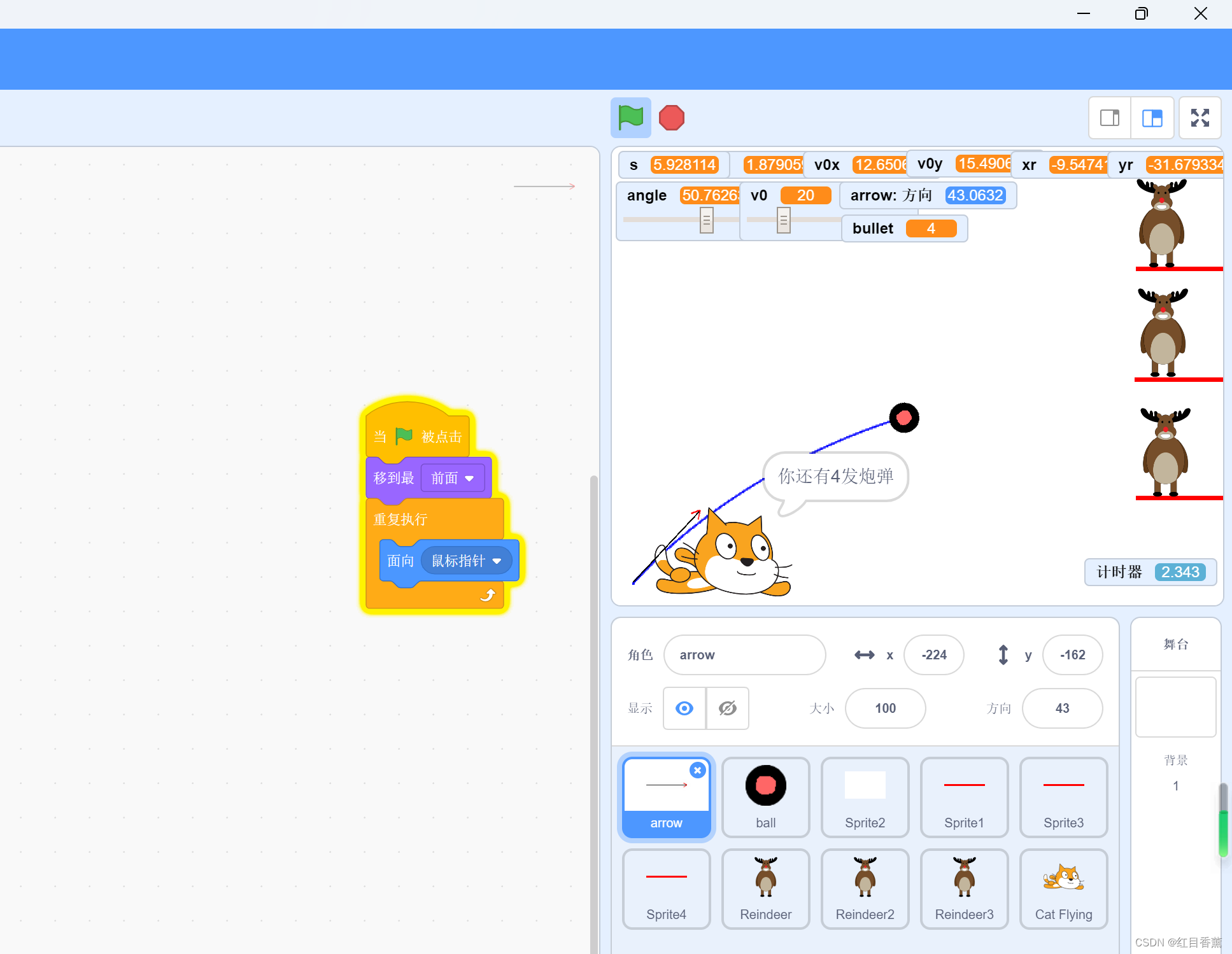Switch to large stage layout
The height and width of the screenshot is (954, 1232).
click(1152, 118)
